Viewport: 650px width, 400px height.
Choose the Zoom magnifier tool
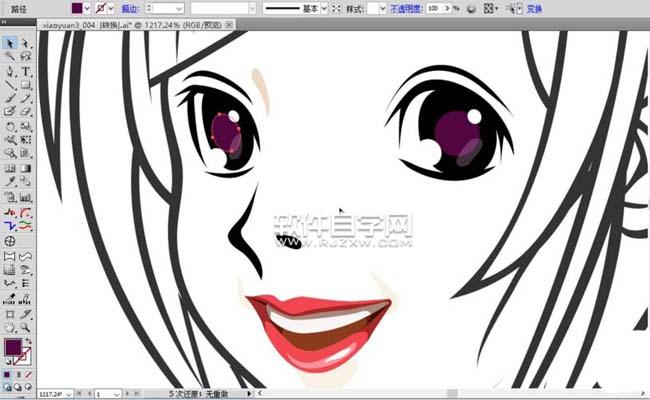pos(26,327)
